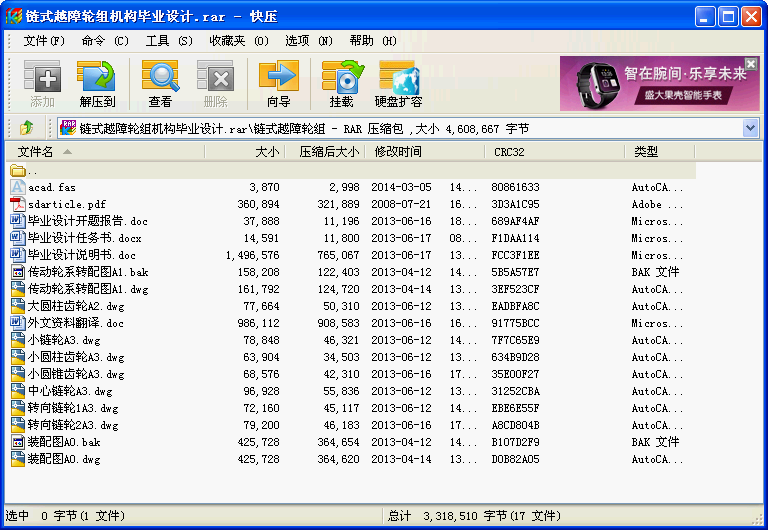The image size is (768, 530).
Task: Select the 装配图A0.dwg file
Action: 63,459
